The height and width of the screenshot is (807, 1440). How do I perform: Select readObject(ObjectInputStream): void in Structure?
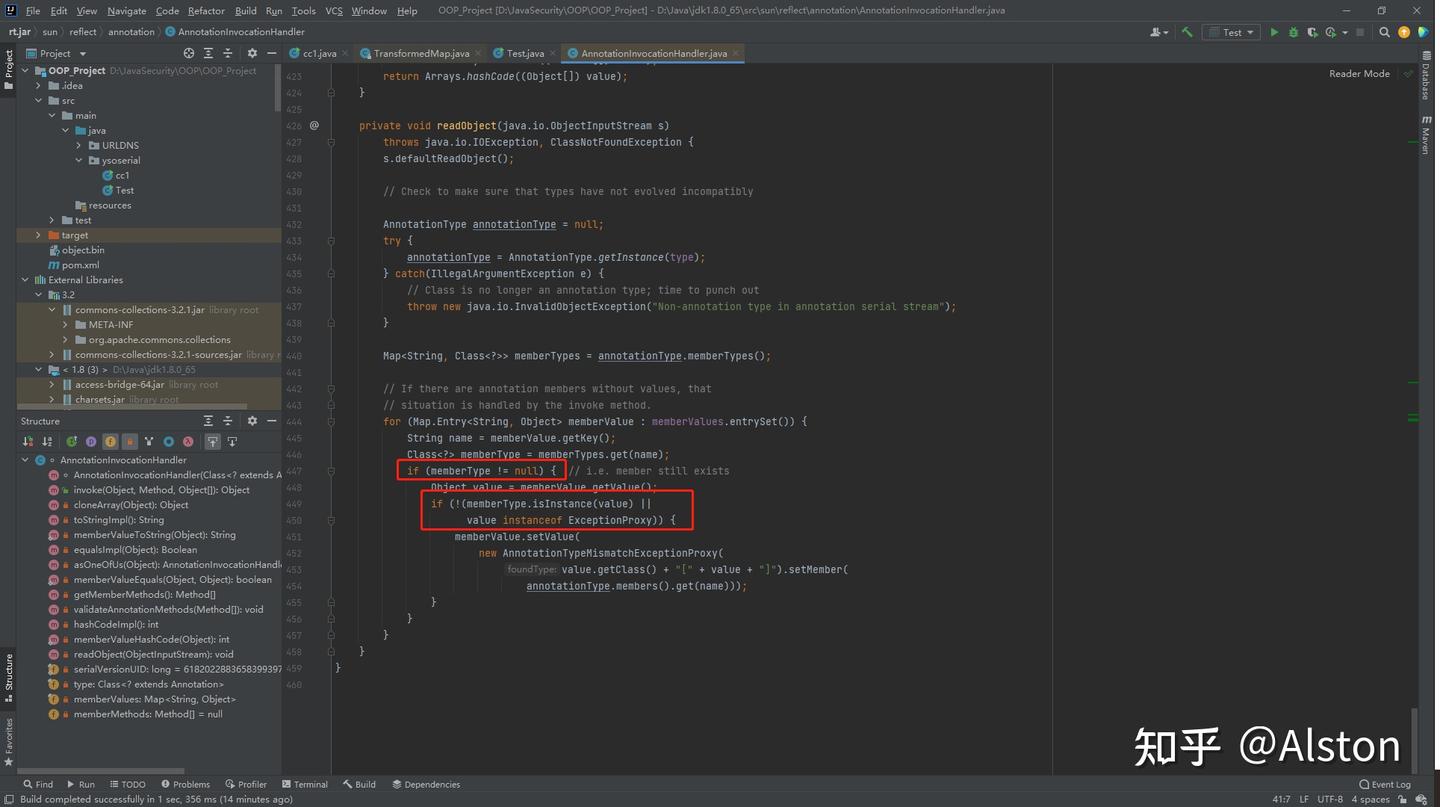(x=153, y=655)
